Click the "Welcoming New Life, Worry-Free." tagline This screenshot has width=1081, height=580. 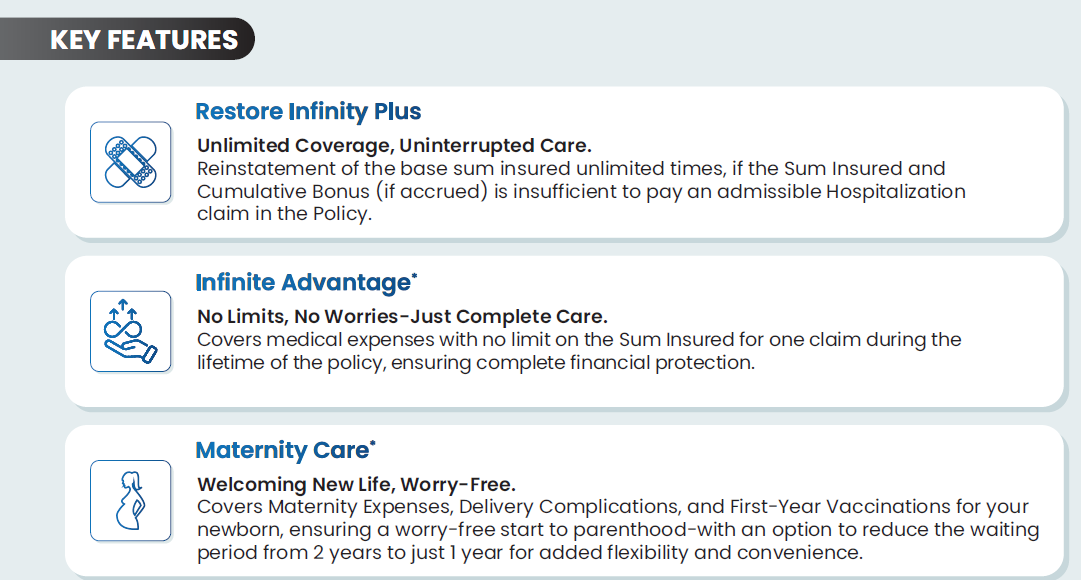coord(356,486)
